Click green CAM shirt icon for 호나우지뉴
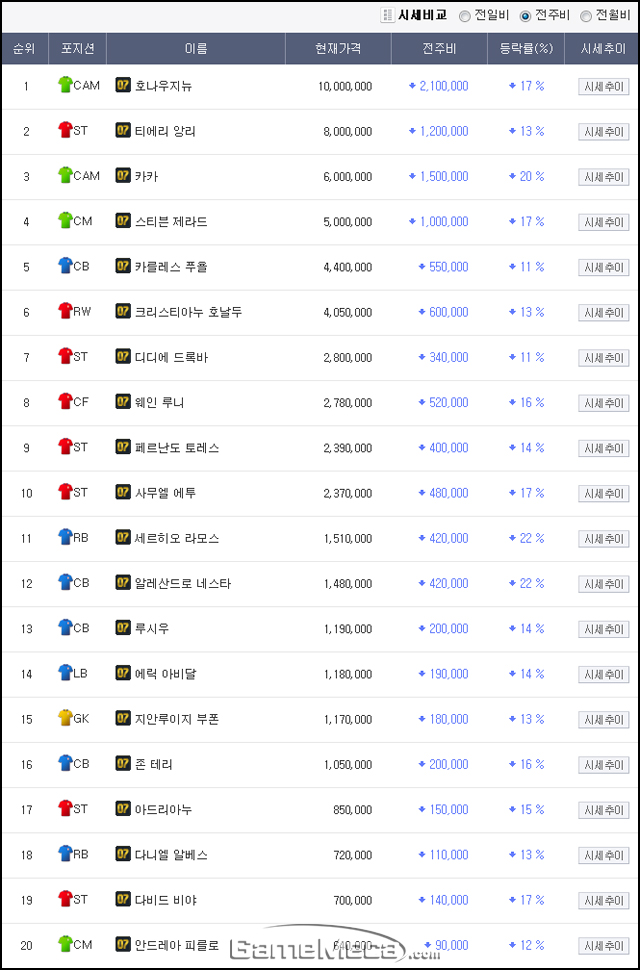Screen dimensions: 640x970 pos(65,85)
